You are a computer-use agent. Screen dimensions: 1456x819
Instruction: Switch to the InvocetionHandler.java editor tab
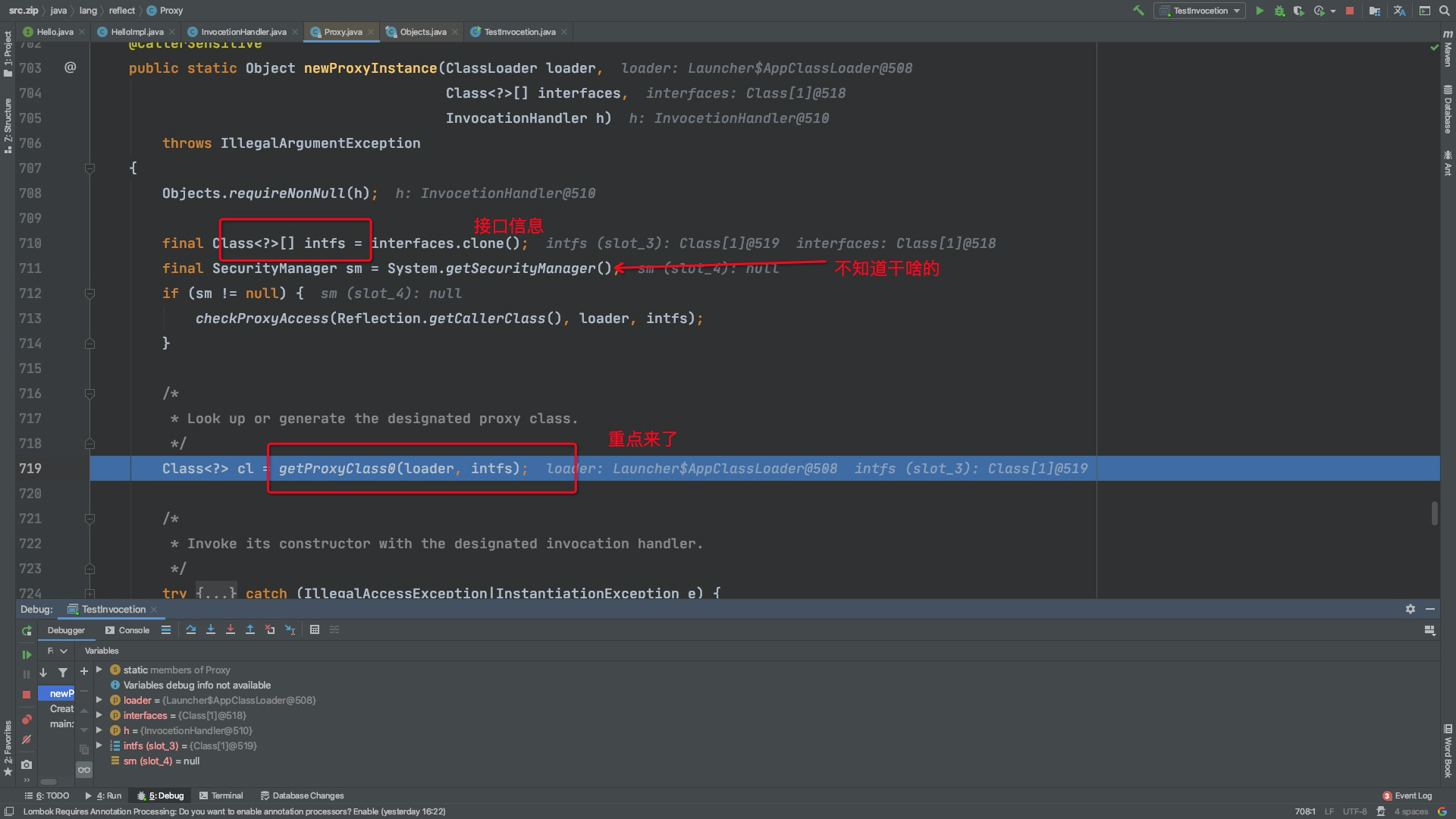243,32
